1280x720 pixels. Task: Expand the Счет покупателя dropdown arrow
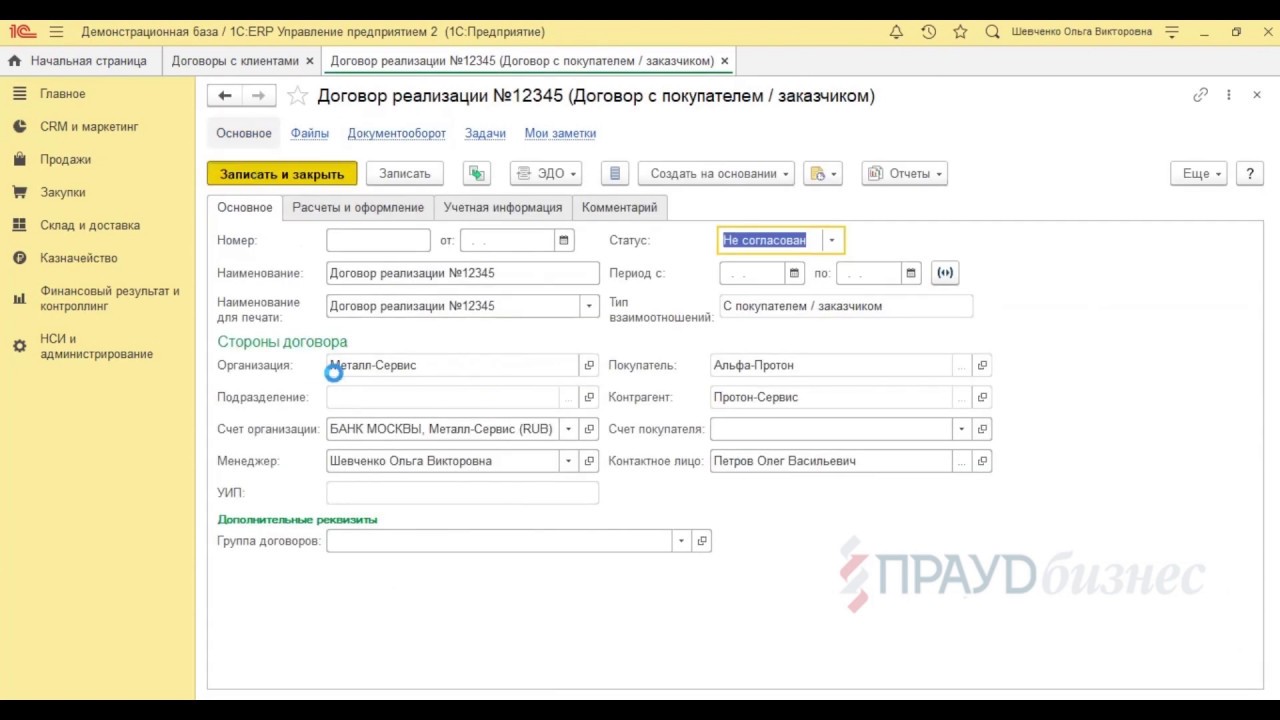click(962, 429)
